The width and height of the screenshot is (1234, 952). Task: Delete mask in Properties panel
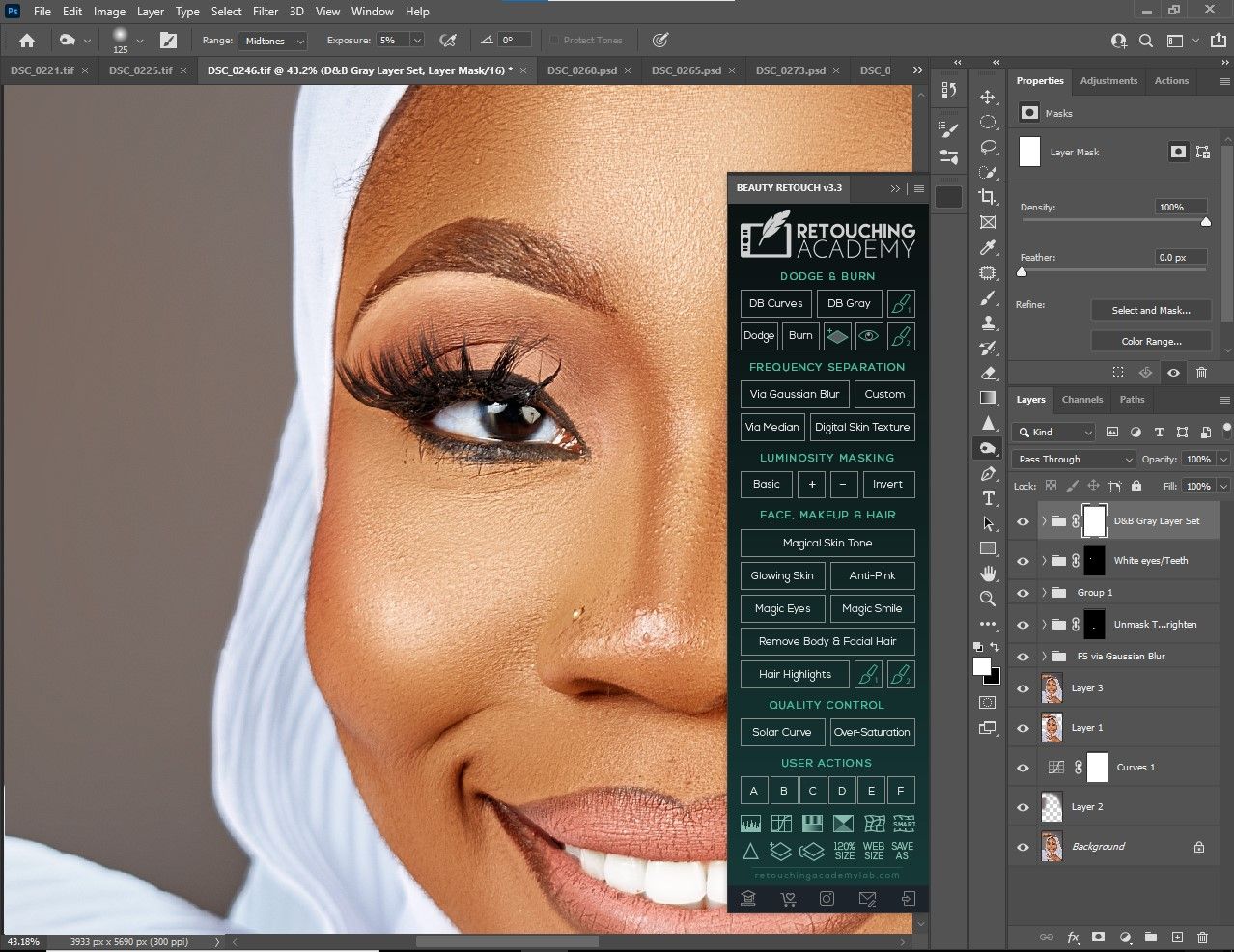(x=1201, y=373)
